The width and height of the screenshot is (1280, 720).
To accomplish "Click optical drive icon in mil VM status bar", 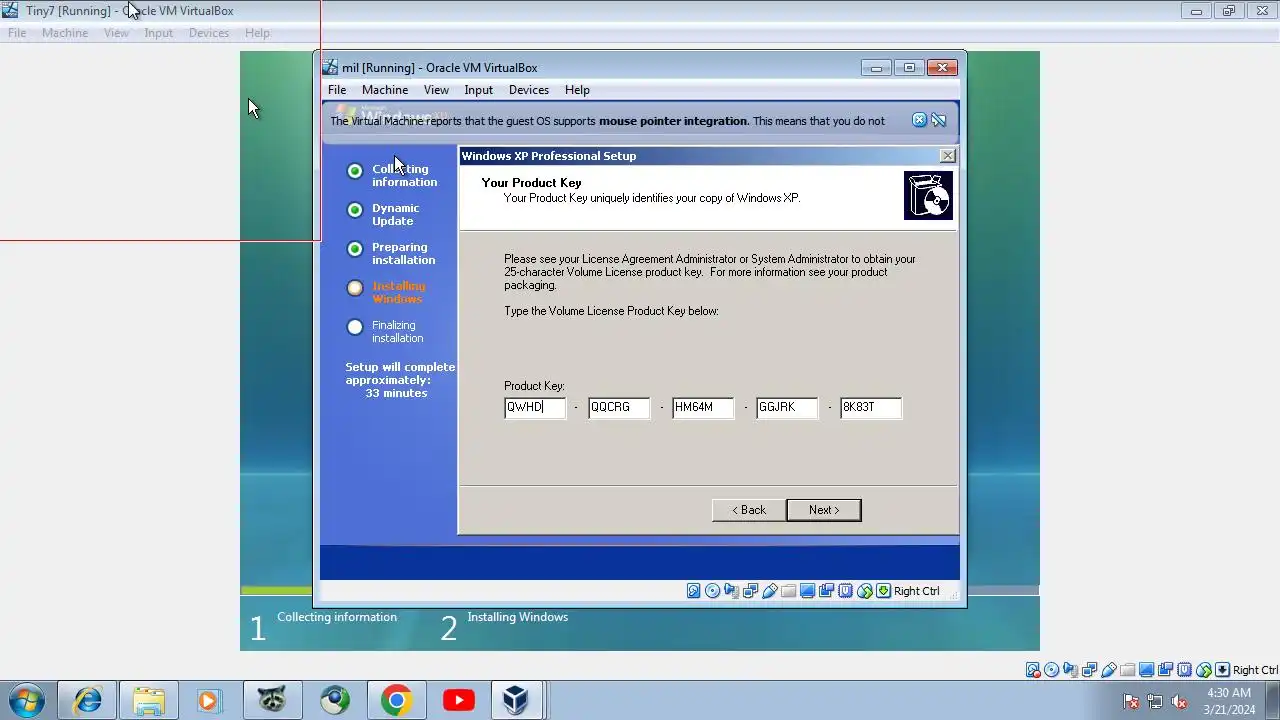I will pyautogui.click(x=712, y=591).
